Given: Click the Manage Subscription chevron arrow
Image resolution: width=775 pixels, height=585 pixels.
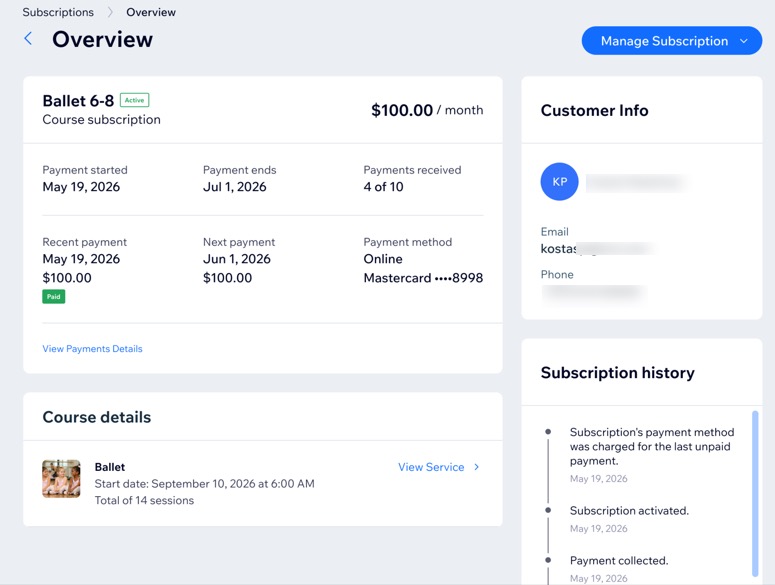Looking at the screenshot, I should click(x=744, y=41).
